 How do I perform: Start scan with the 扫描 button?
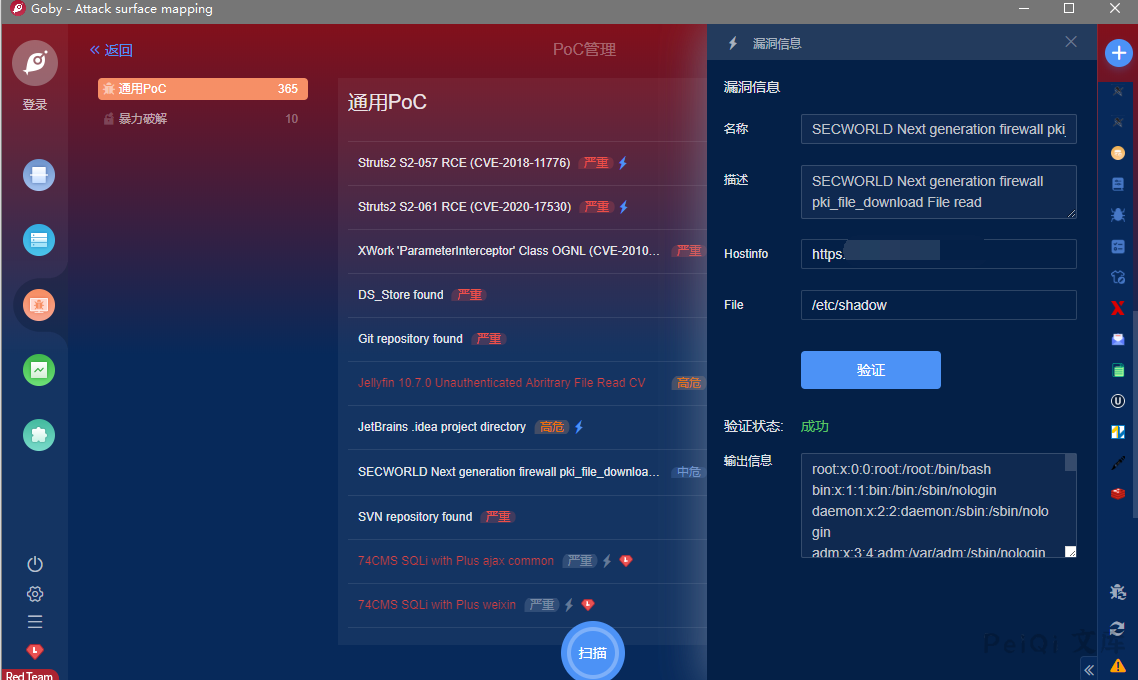(x=592, y=653)
